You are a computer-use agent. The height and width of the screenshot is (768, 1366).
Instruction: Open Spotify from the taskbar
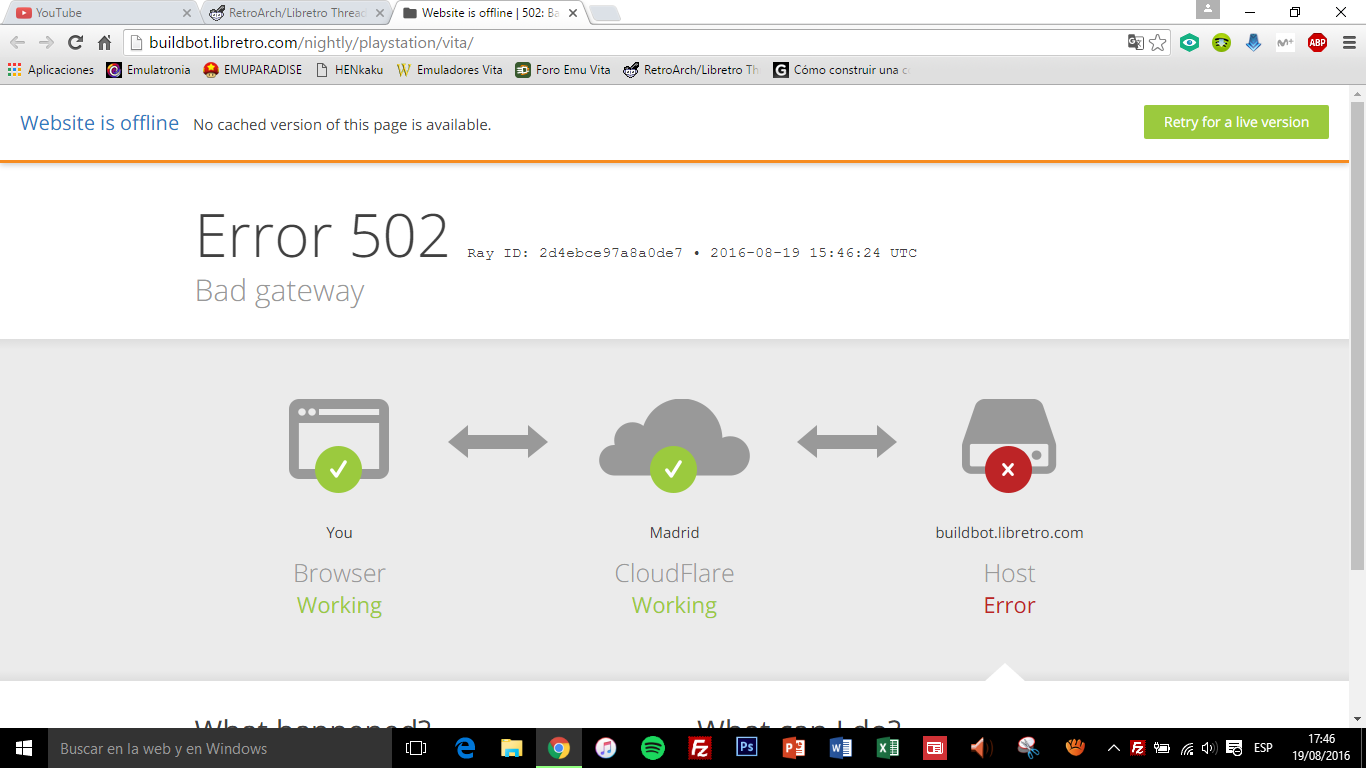[x=653, y=748]
